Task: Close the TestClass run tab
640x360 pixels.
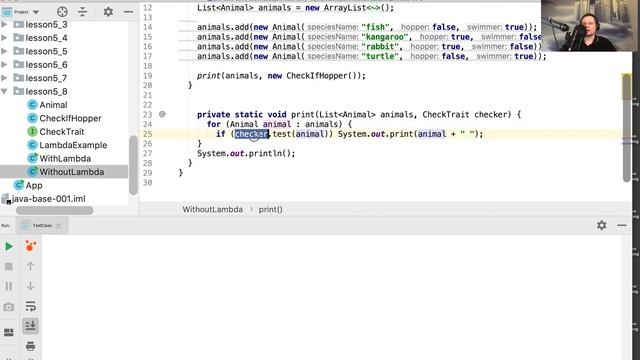Action: pos(58,226)
